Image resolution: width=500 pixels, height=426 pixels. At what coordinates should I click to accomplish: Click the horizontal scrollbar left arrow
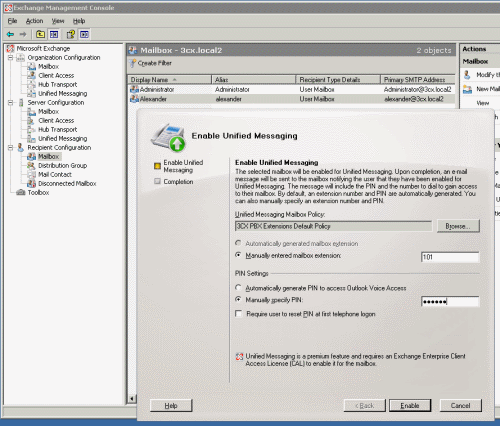pyautogui.click(x=132, y=398)
